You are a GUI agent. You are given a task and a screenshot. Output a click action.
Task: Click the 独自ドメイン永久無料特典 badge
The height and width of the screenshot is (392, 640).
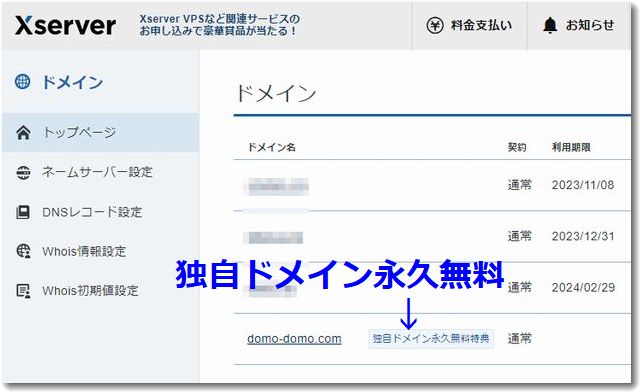pyautogui.click(x=431, y=339)
